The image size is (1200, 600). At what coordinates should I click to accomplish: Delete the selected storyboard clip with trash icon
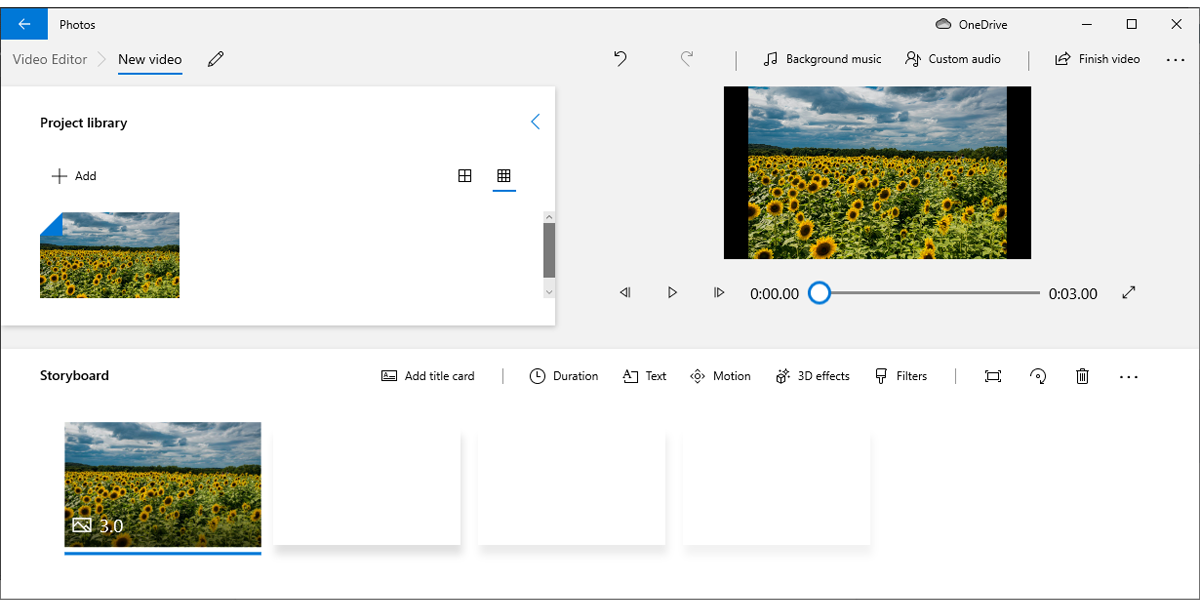1082,376
